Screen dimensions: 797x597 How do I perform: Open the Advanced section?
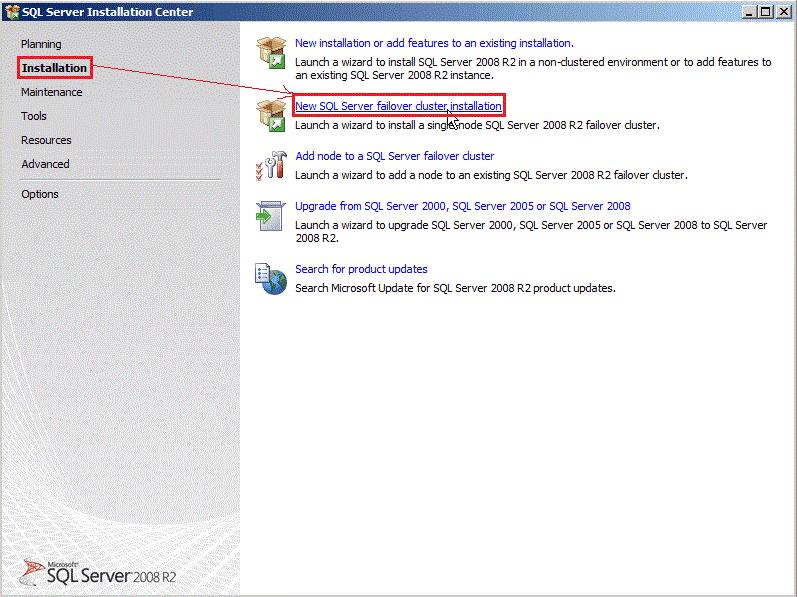tap(45, 164)
